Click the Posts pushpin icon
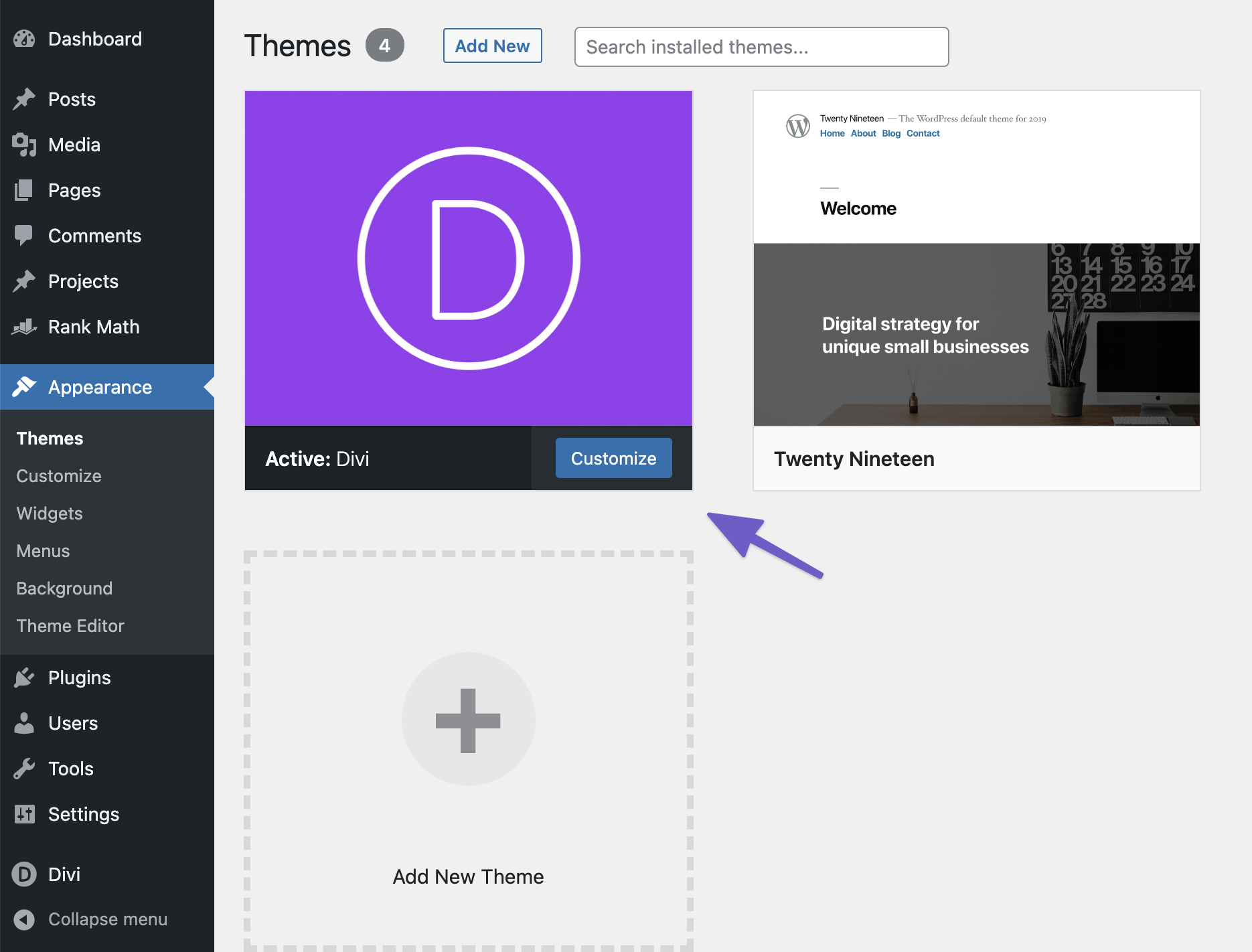The height and width of the screenshot is (952, 1252). (x=24, y=99)
